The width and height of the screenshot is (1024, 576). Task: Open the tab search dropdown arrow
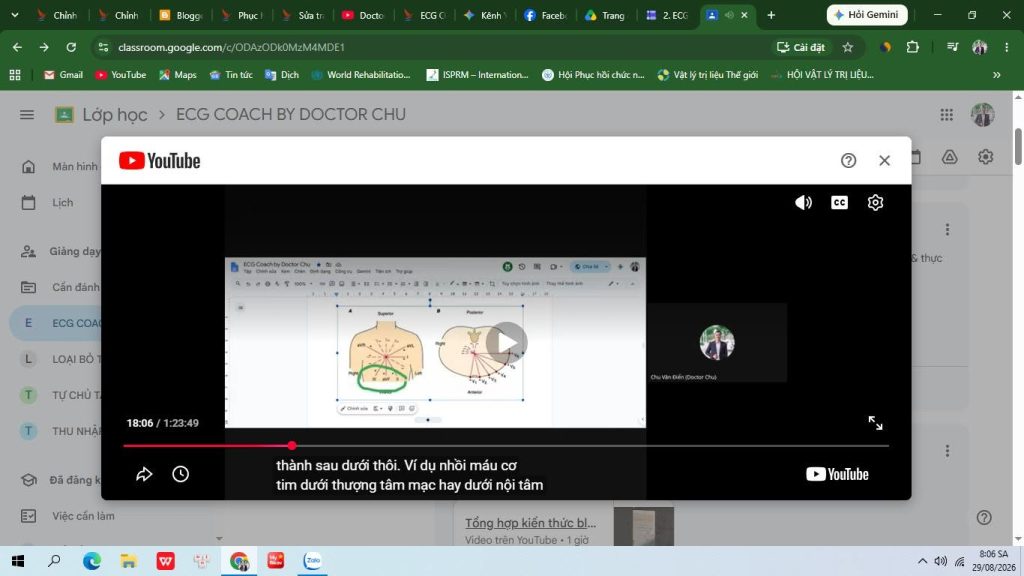pos(14,15)
